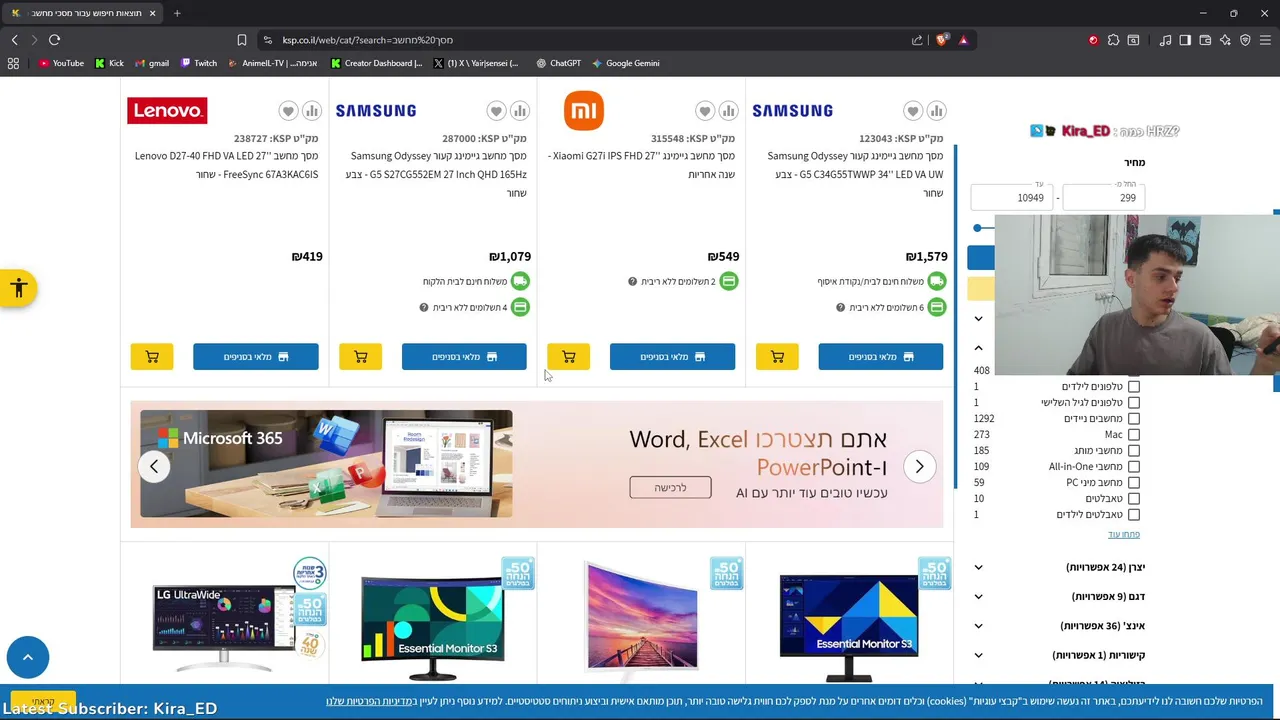Add ₪549 Xiaomi monitor to cart
Image resolution: width=1280 pixels, height=720 pixels.
tap(568, 357)
